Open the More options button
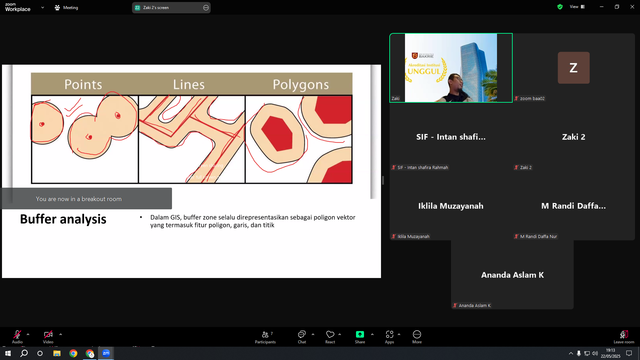Image resolution: width=640 pixels, height=360 pixels. tap(417, 337)
